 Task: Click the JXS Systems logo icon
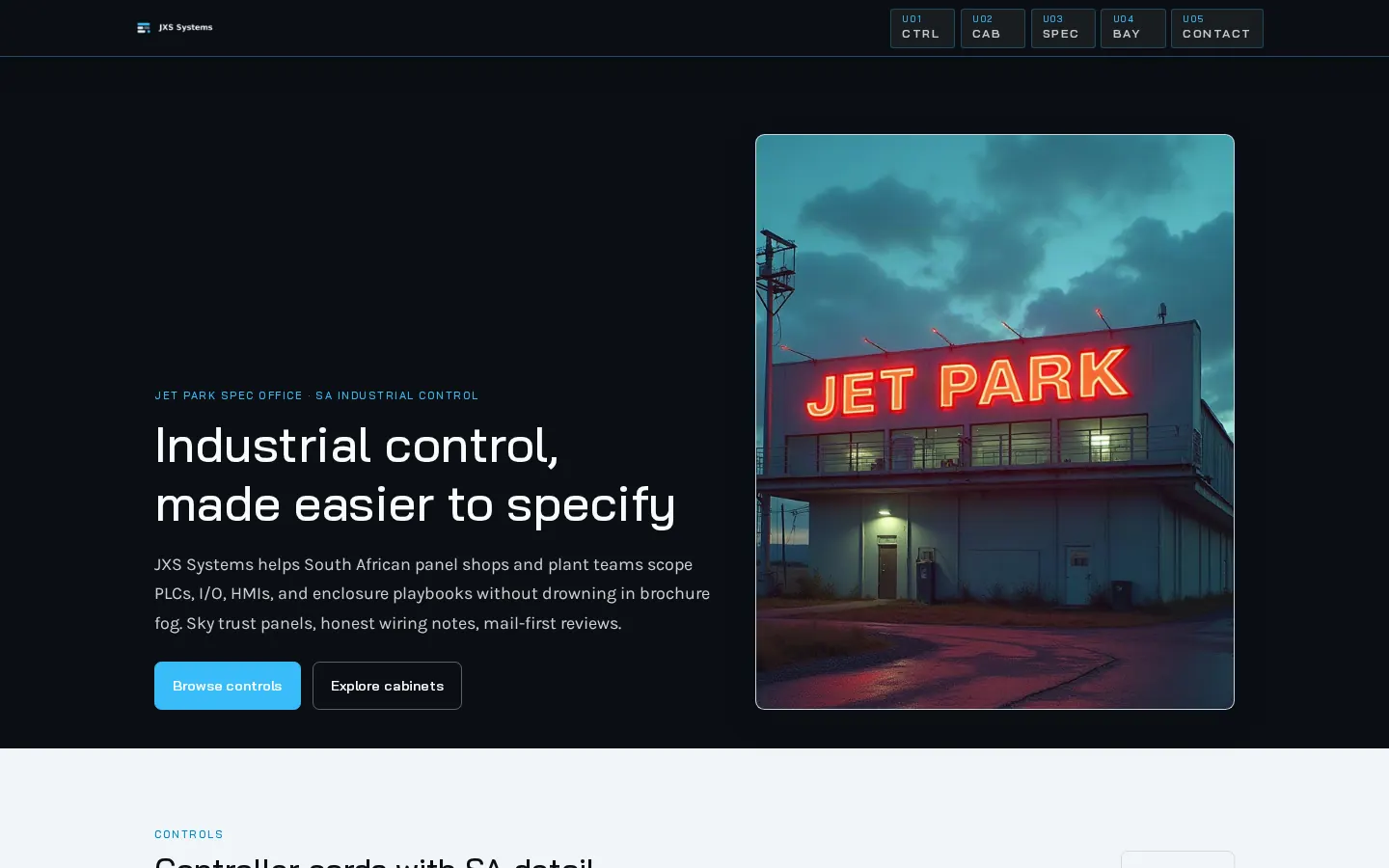(144, 28)
